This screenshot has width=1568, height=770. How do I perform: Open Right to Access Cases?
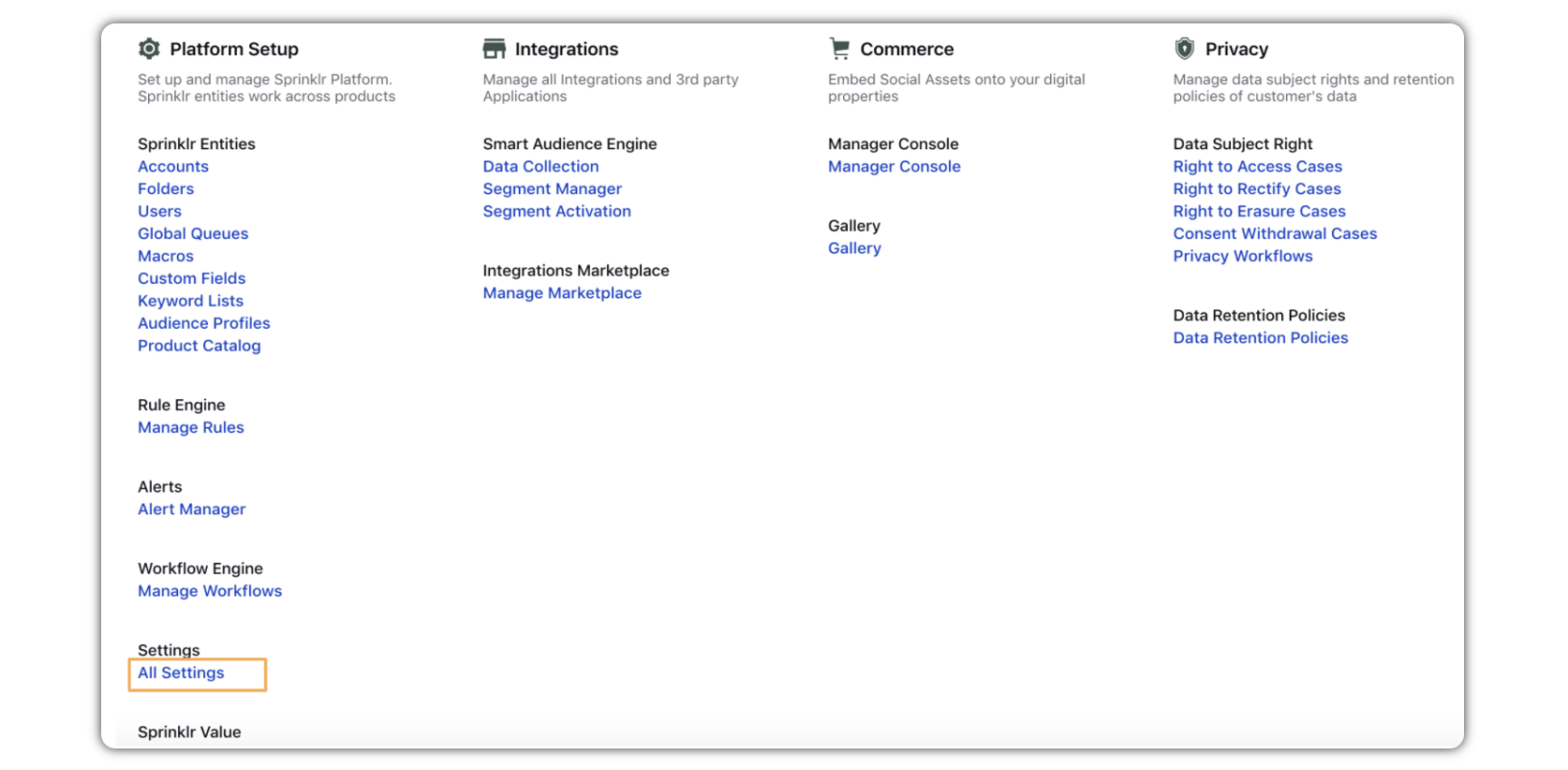1257,167
